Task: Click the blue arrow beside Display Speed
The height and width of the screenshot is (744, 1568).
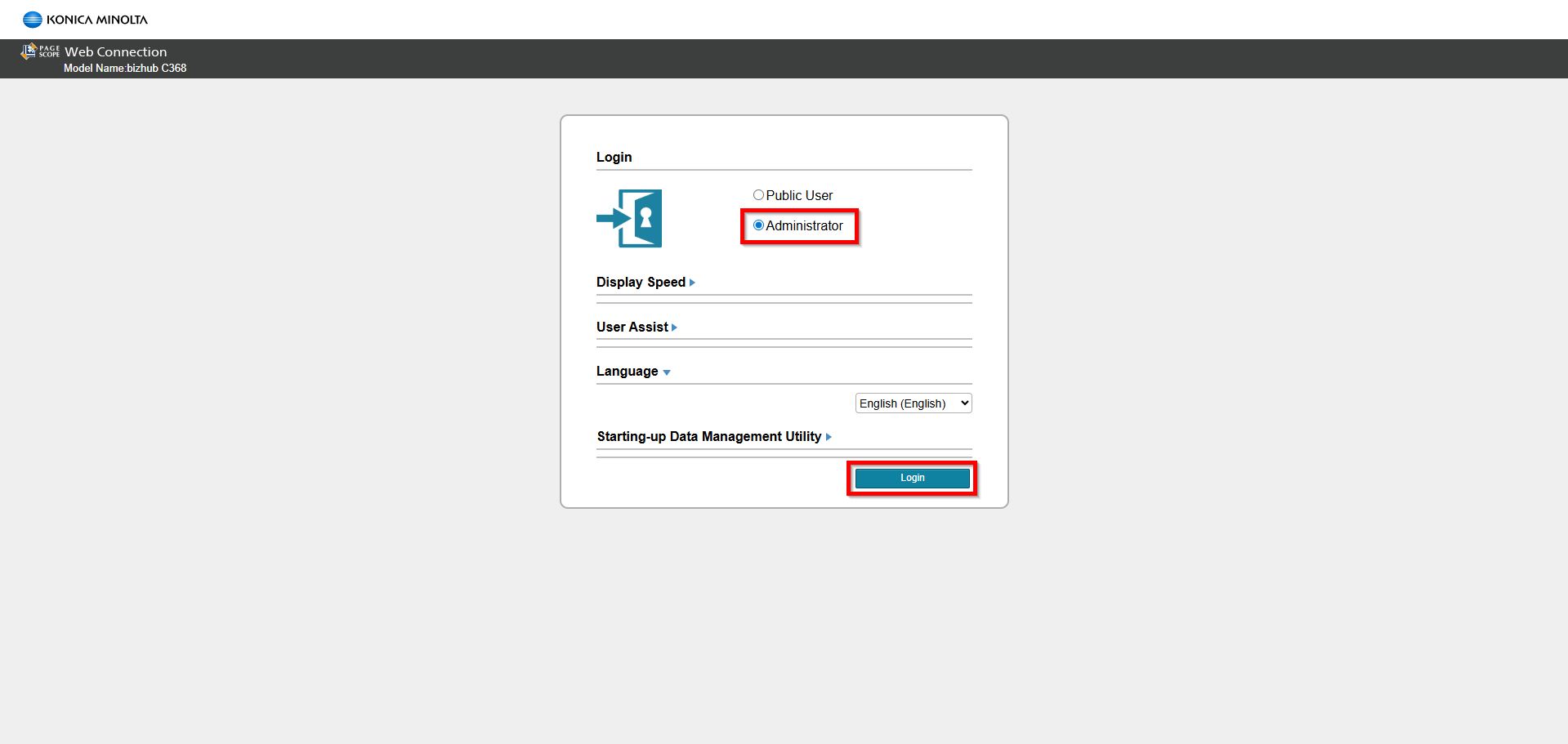Action: click(692, 283)
